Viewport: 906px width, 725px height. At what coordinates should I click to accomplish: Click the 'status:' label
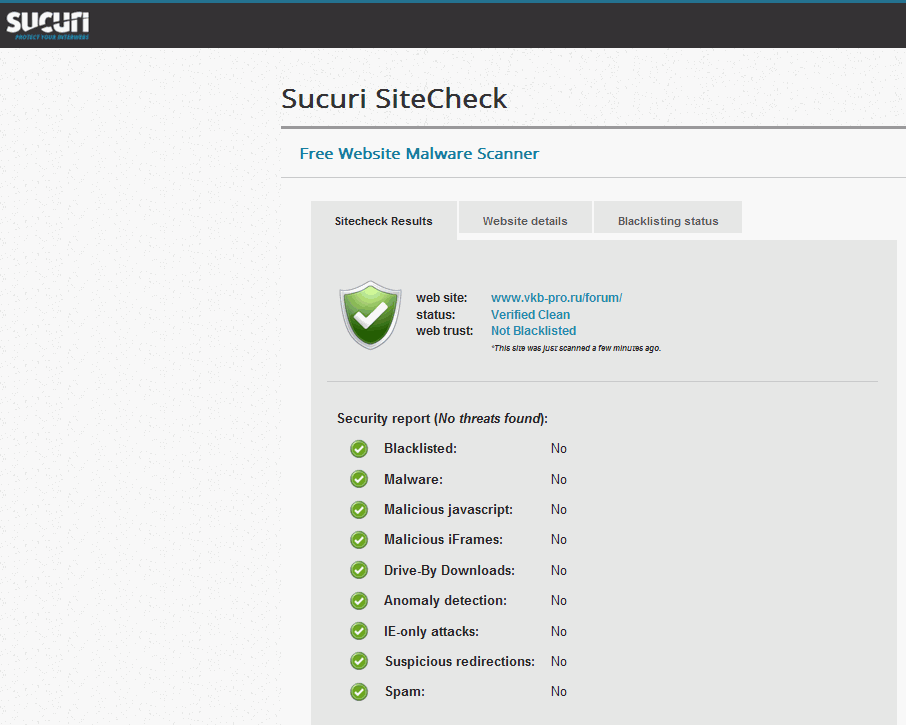pos(436,315)
